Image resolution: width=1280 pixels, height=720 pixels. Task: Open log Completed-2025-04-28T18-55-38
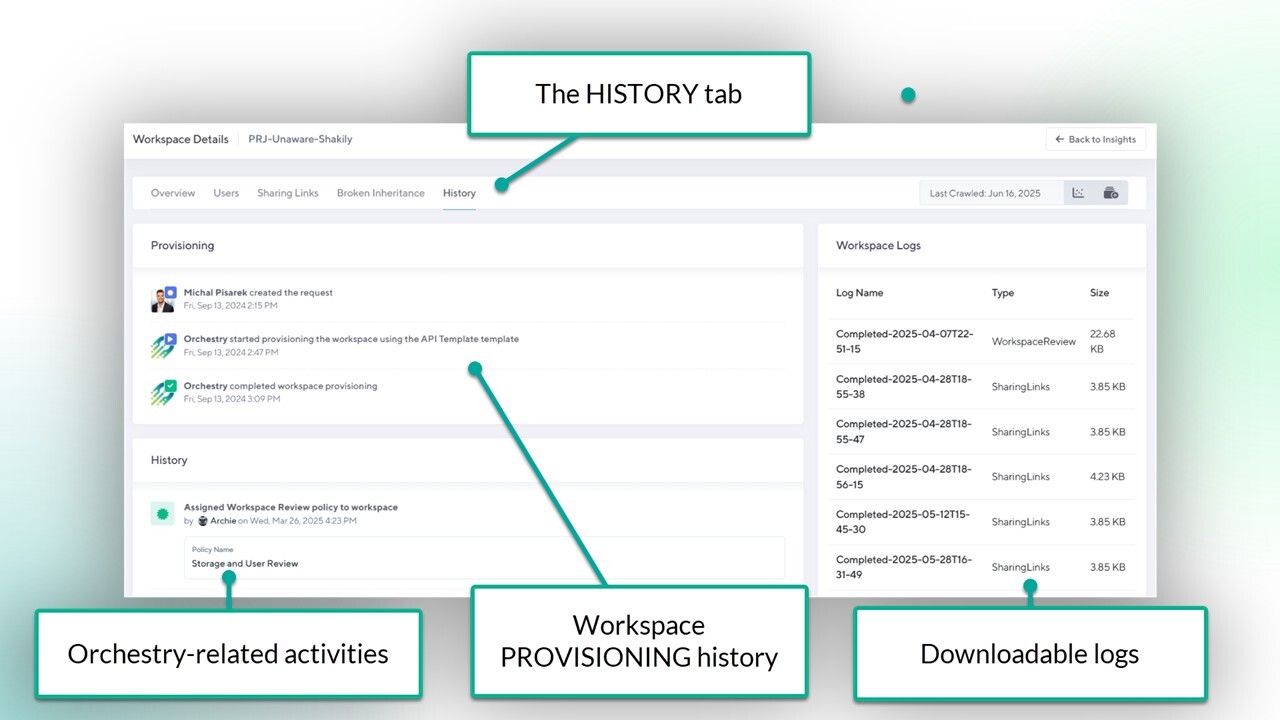click(904, 387)
